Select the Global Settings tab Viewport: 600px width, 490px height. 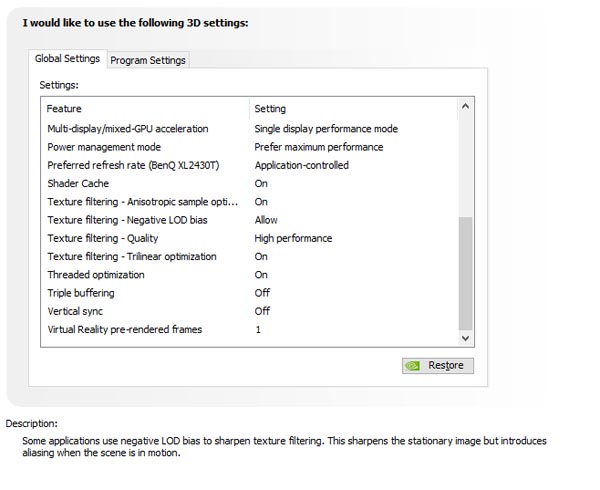tap(68, 59)
